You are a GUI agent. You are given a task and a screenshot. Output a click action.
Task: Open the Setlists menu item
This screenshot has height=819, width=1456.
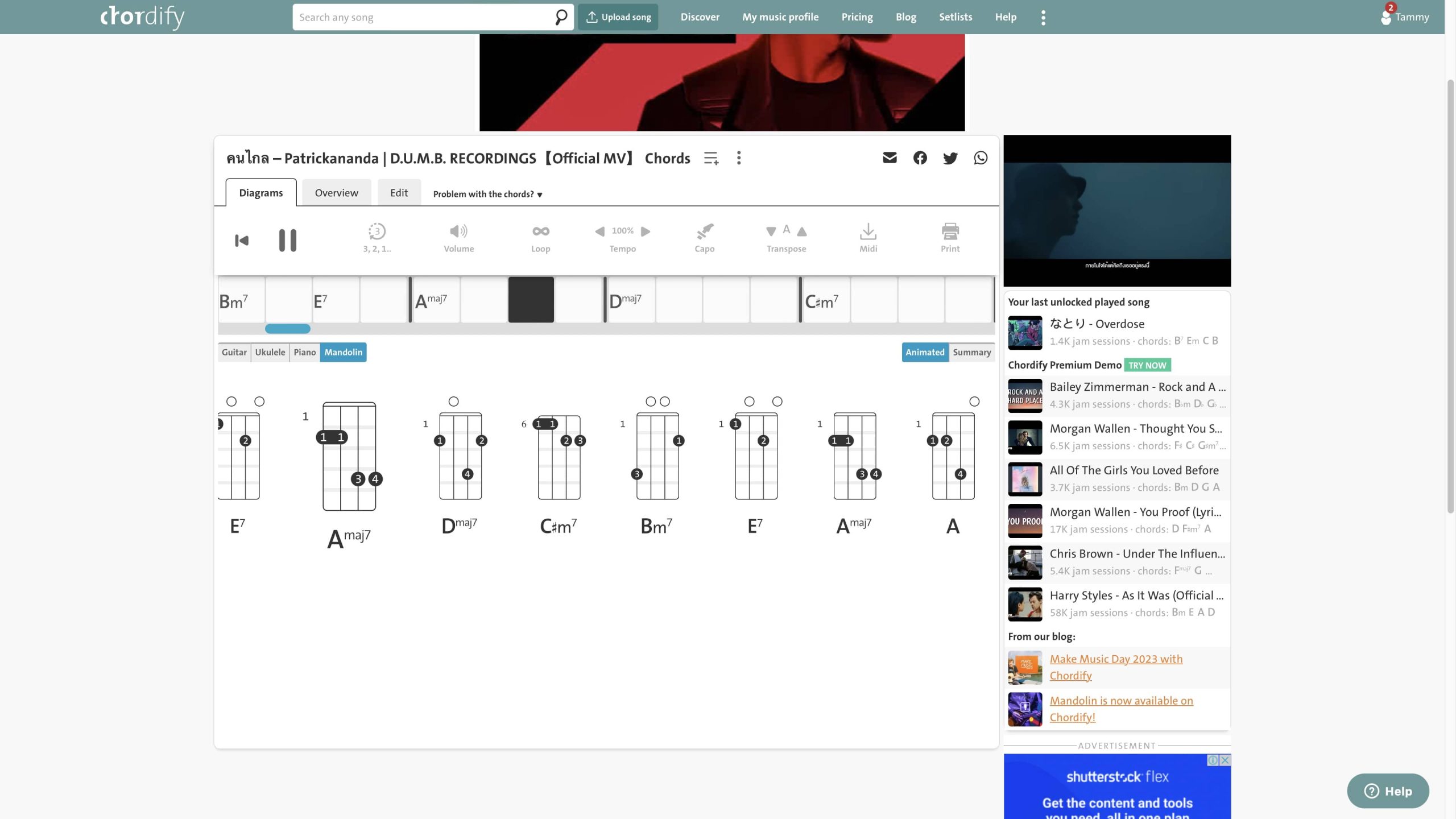(955, 17)
